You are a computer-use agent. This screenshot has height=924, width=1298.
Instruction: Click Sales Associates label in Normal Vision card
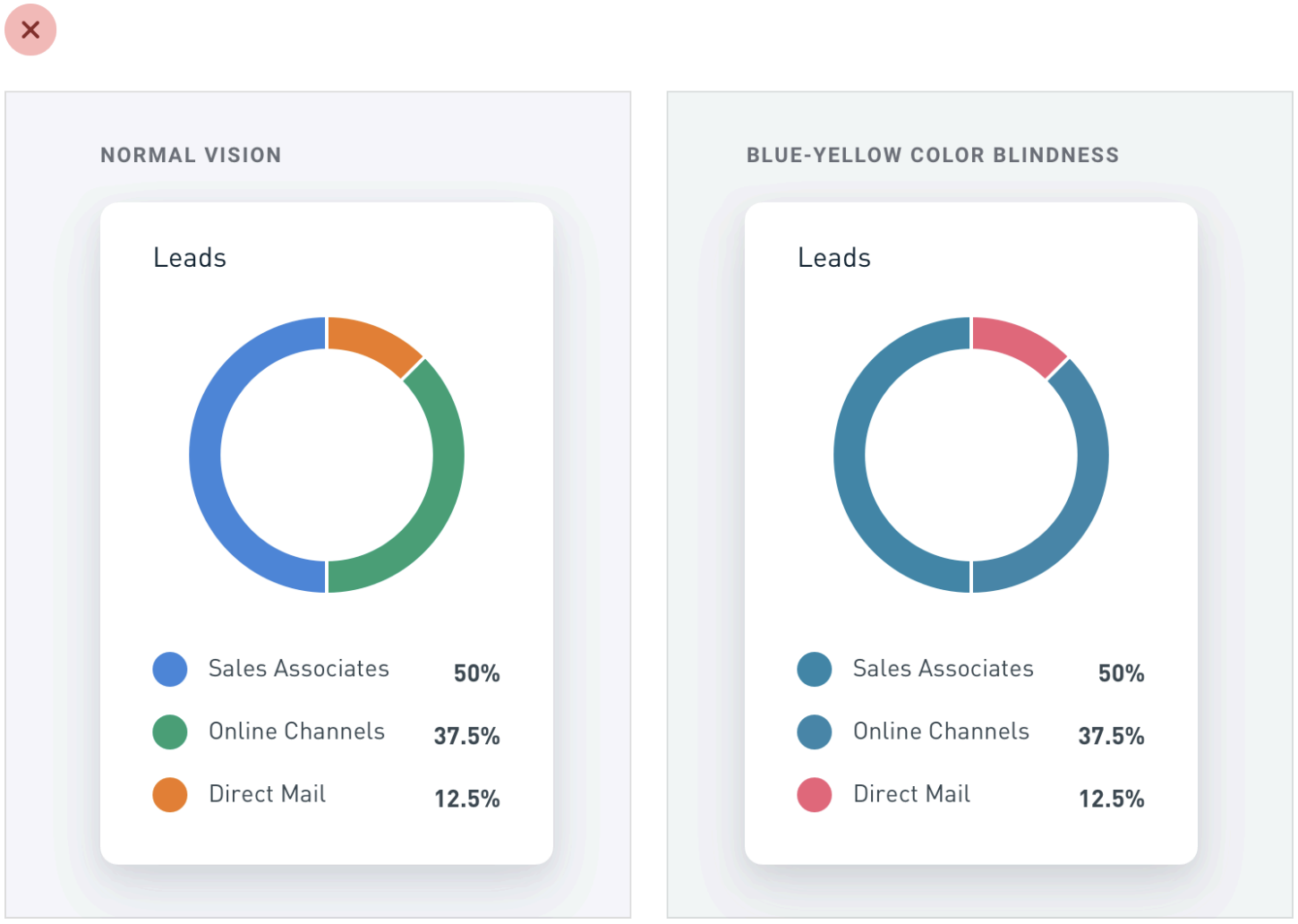point(298,669)
